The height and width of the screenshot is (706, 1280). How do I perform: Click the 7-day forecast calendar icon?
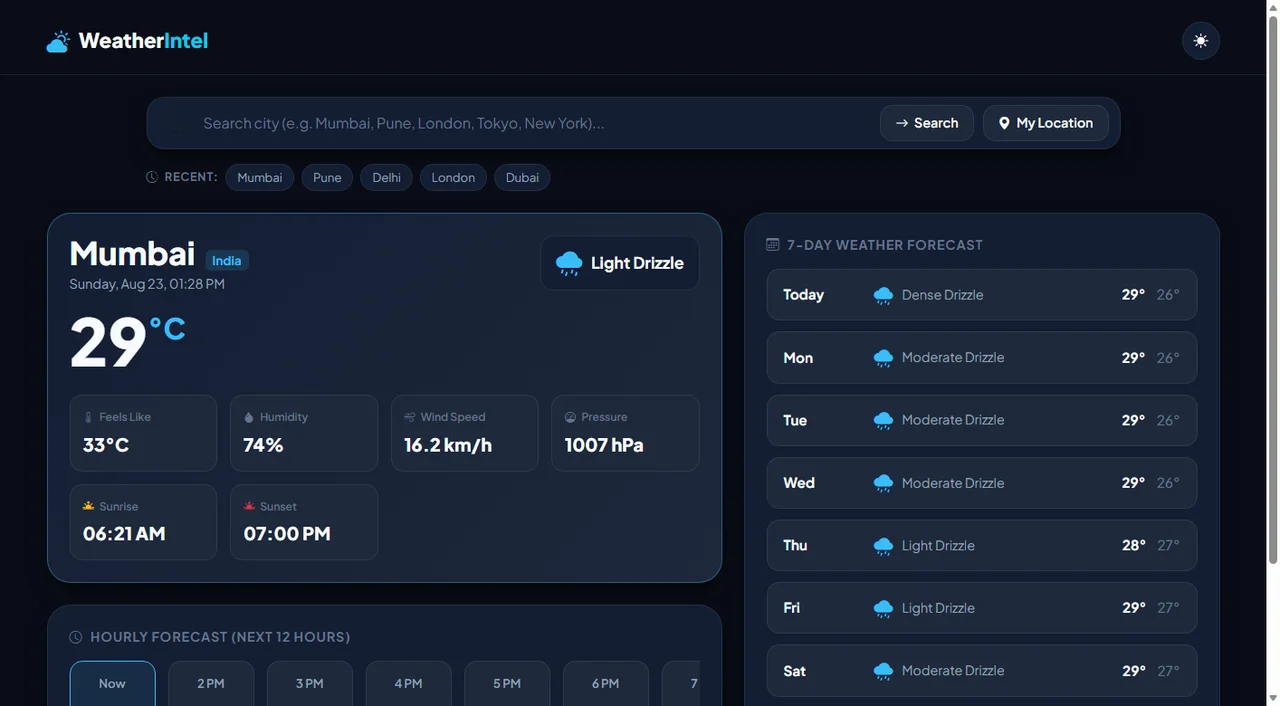(x=772, y=244)
